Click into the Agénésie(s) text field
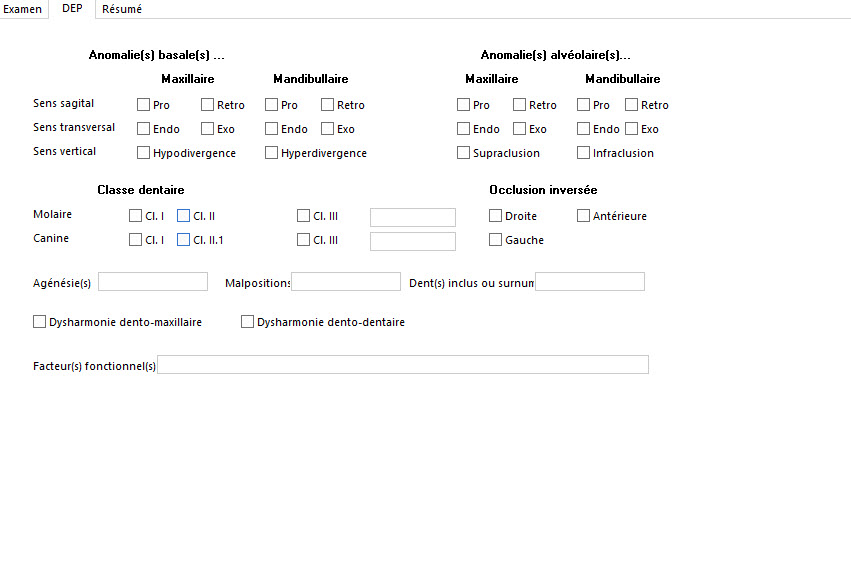851x588 pixels. coord(152,281)
